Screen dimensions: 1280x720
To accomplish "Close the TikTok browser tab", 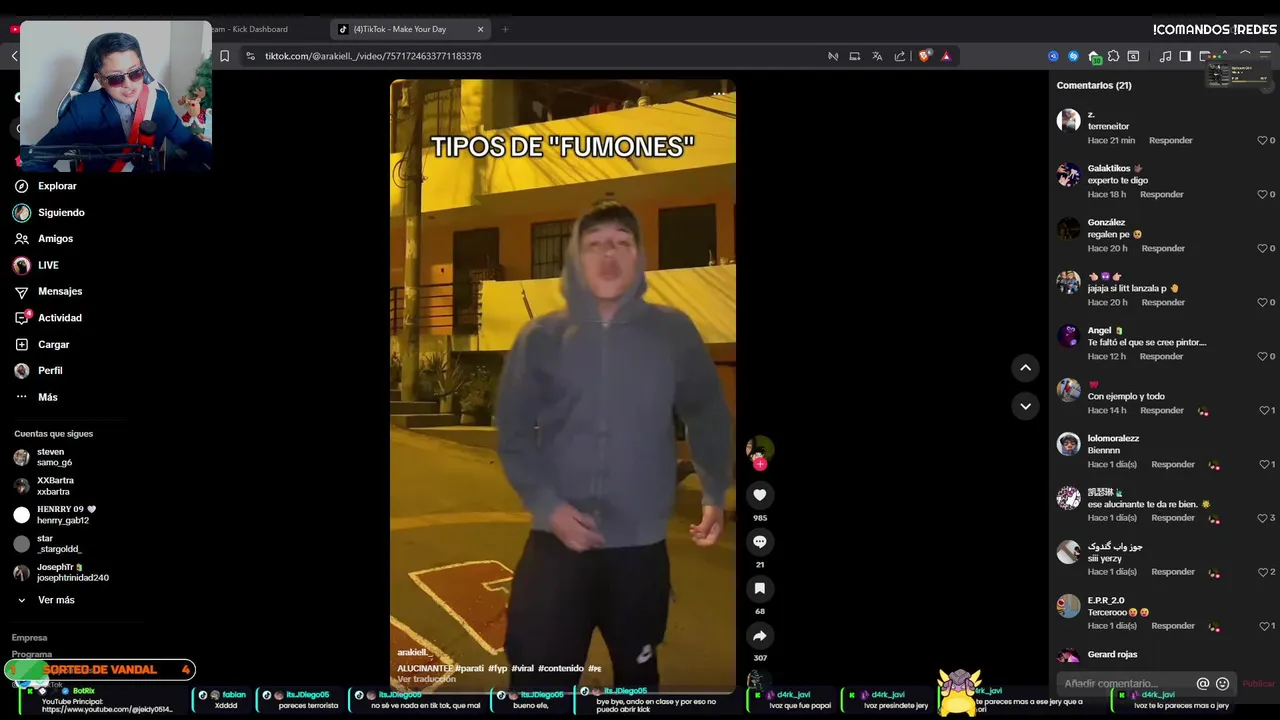I will [x=481, y=29].
